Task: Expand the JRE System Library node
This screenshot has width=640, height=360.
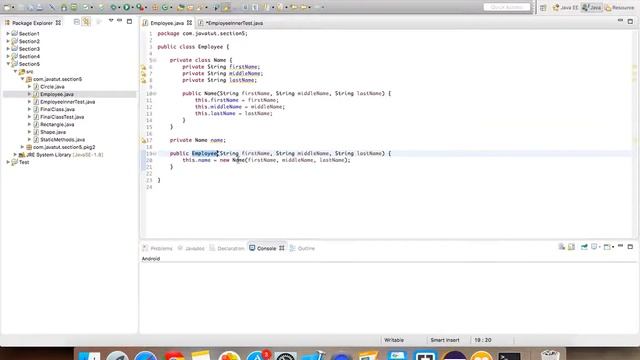Action: (x=15, y=155)
